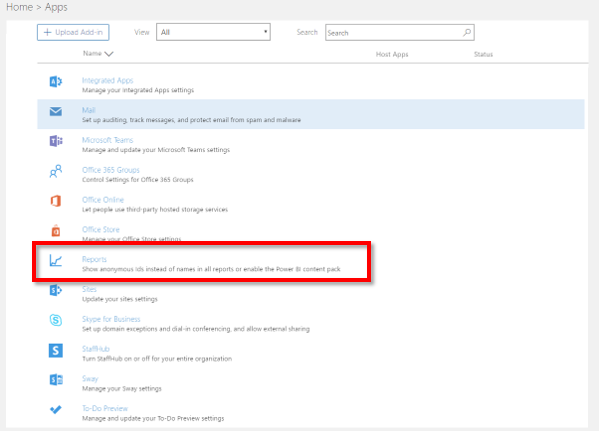Click the Integrated Apps icon
The image size is (605, 431).
pyautogui.click(x=56, y=81)
